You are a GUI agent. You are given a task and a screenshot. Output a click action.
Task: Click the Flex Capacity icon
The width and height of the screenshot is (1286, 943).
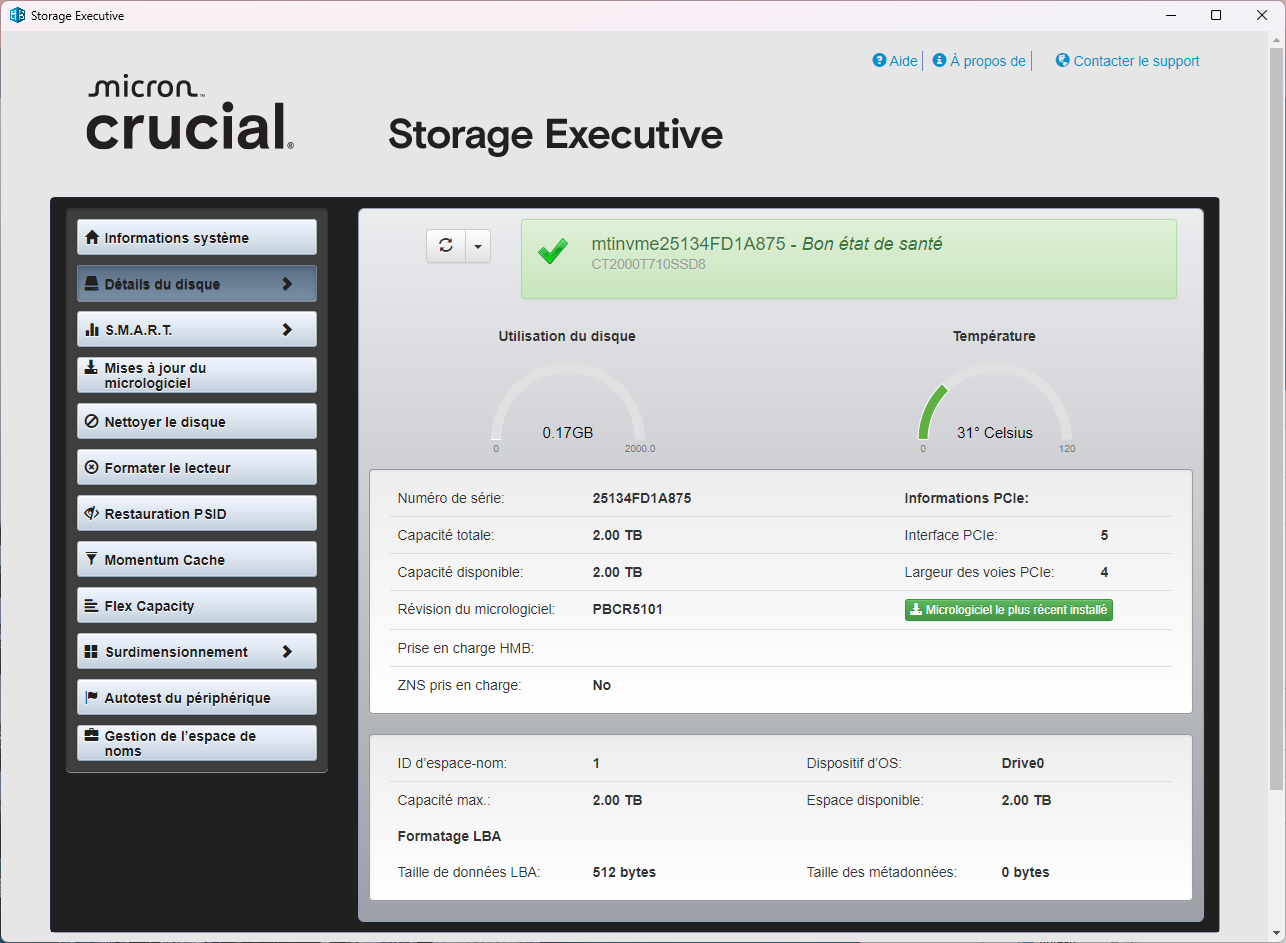[x=90, y=605]
